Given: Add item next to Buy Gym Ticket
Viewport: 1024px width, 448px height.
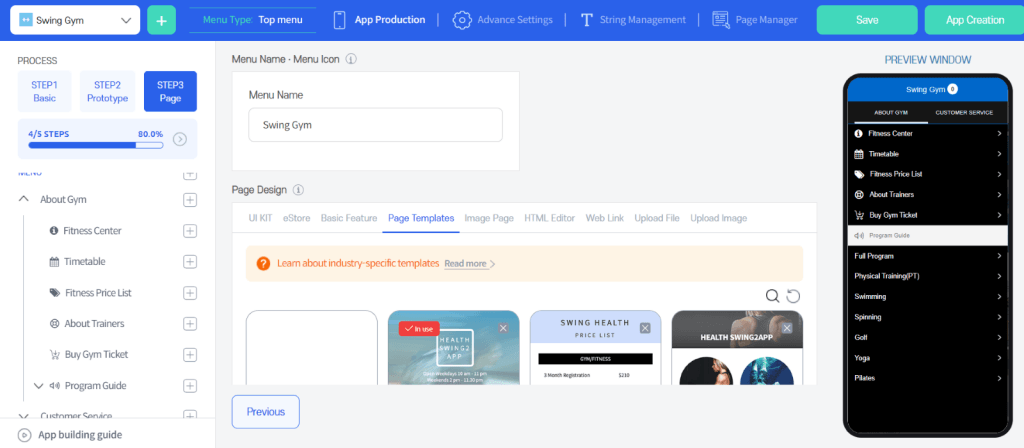Looking at the screenshot, I should (x=189, y=354).
